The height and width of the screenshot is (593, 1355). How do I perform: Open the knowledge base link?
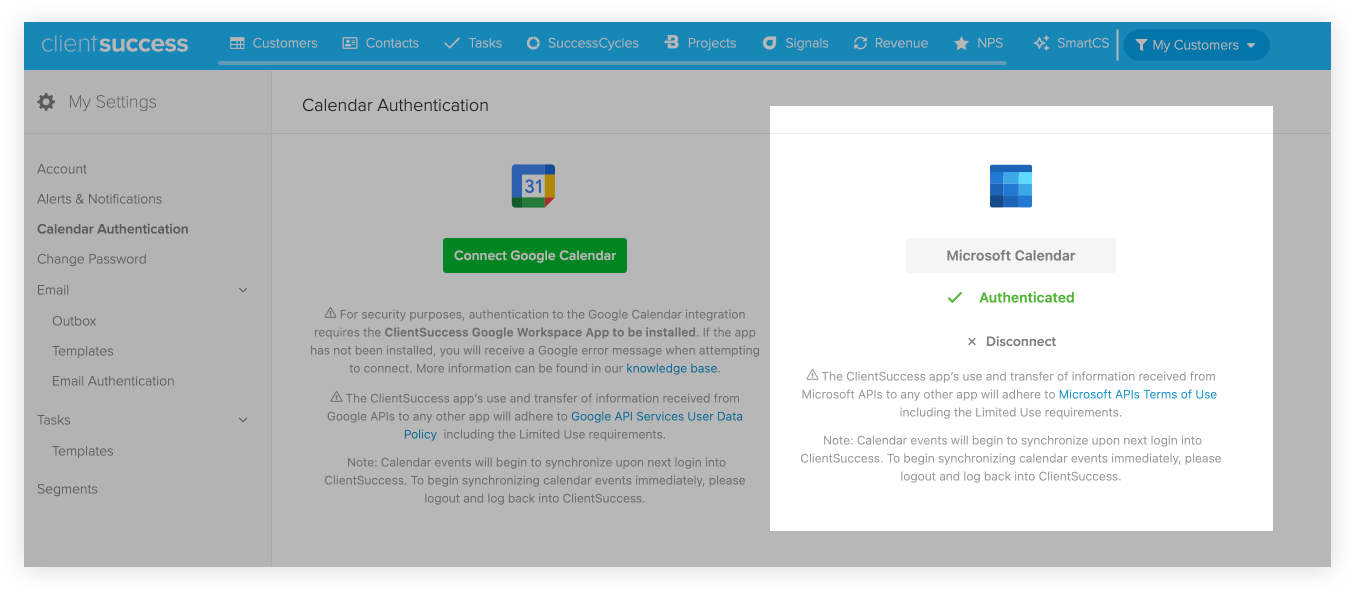tap(672, 368)
